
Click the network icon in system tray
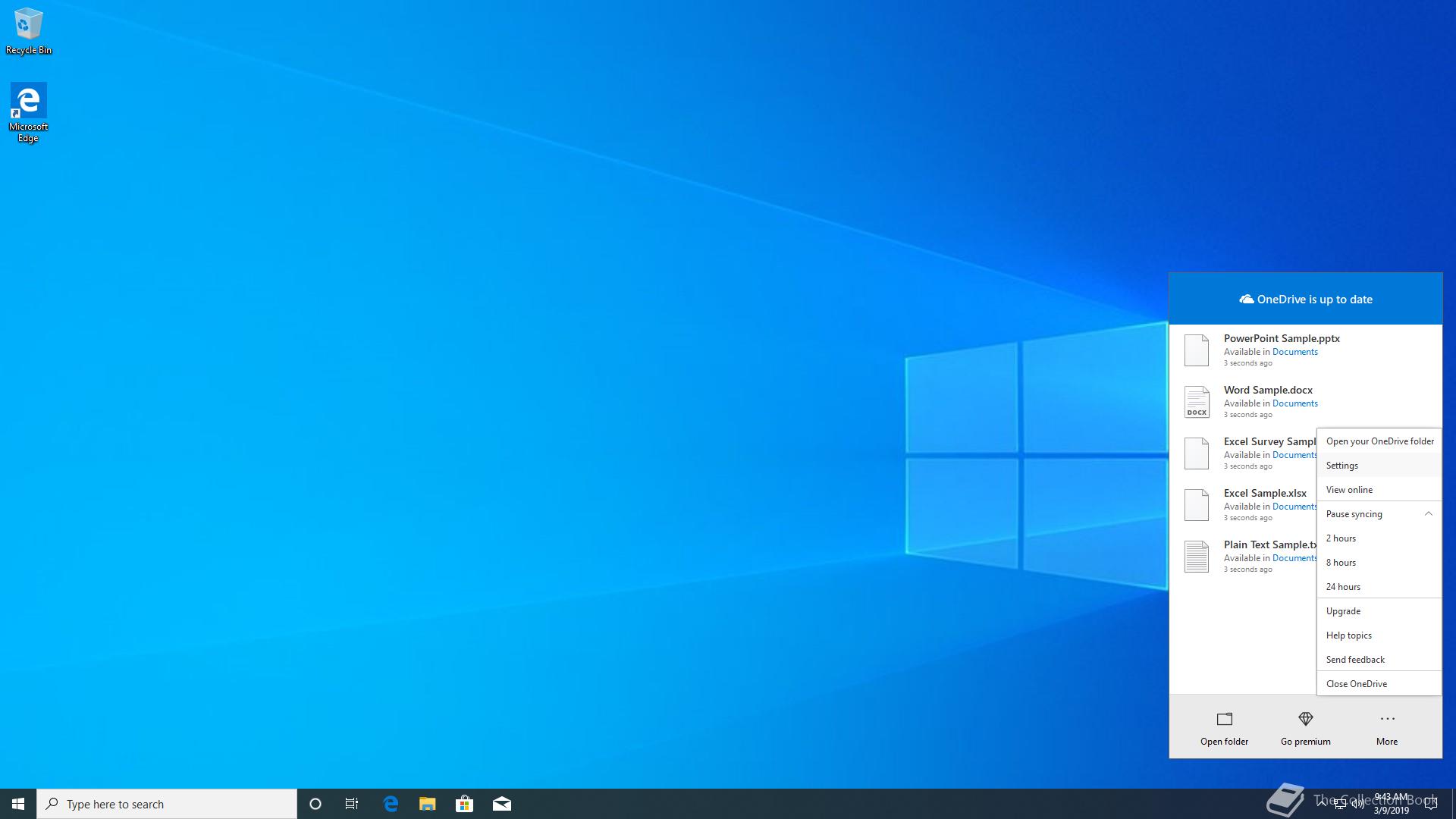(1340, 804)
